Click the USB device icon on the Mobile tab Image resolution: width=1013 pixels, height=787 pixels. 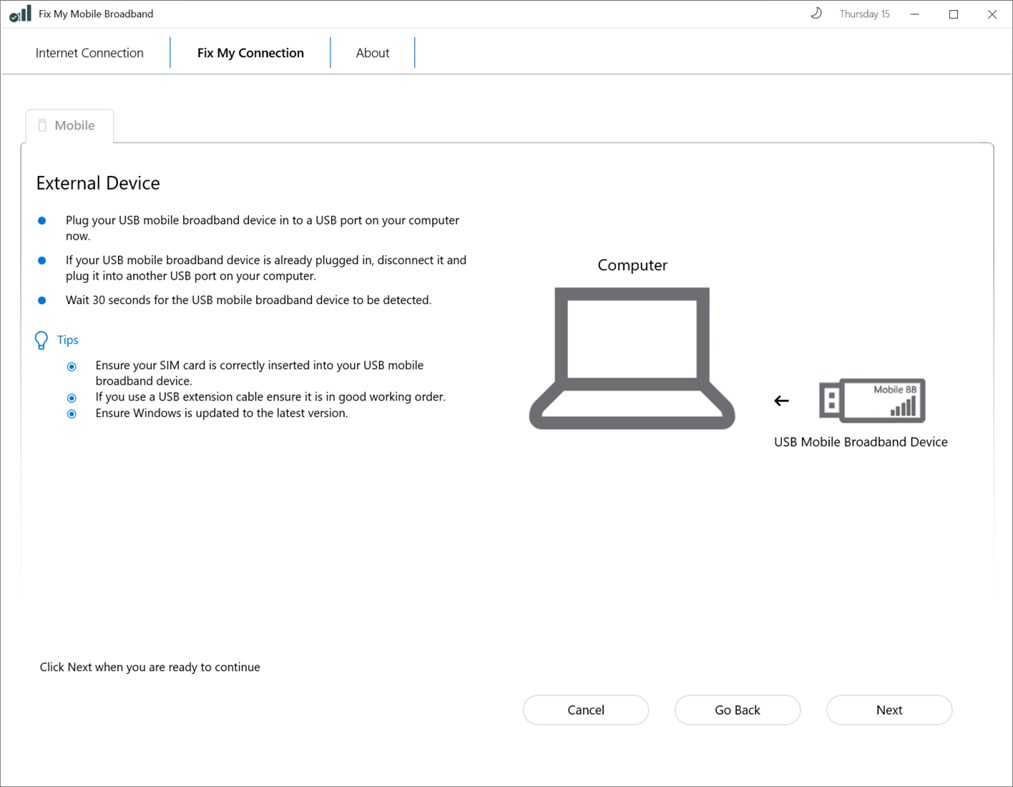(x=41, y=124)
